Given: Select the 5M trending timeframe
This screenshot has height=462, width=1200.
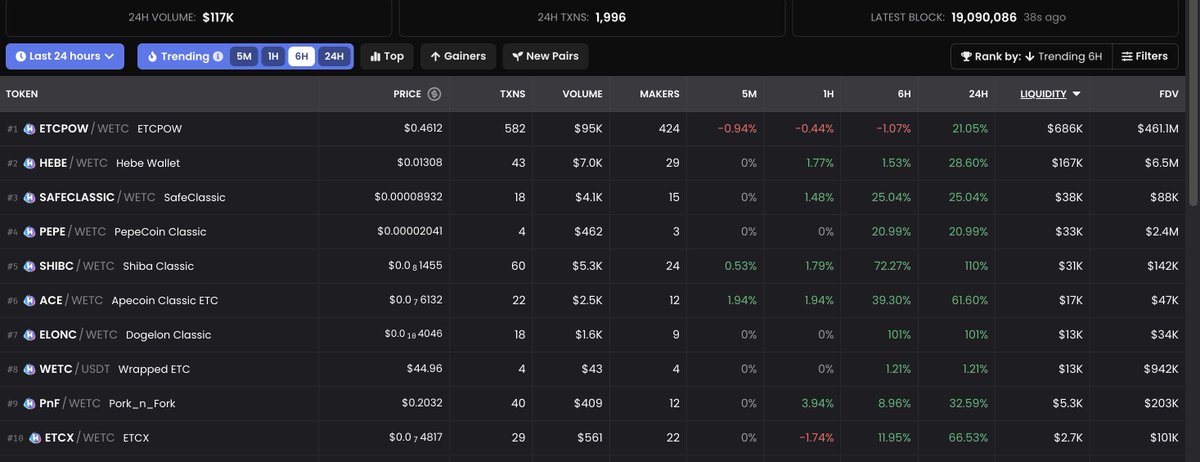Looking at the screenshot, I should 244,57.
